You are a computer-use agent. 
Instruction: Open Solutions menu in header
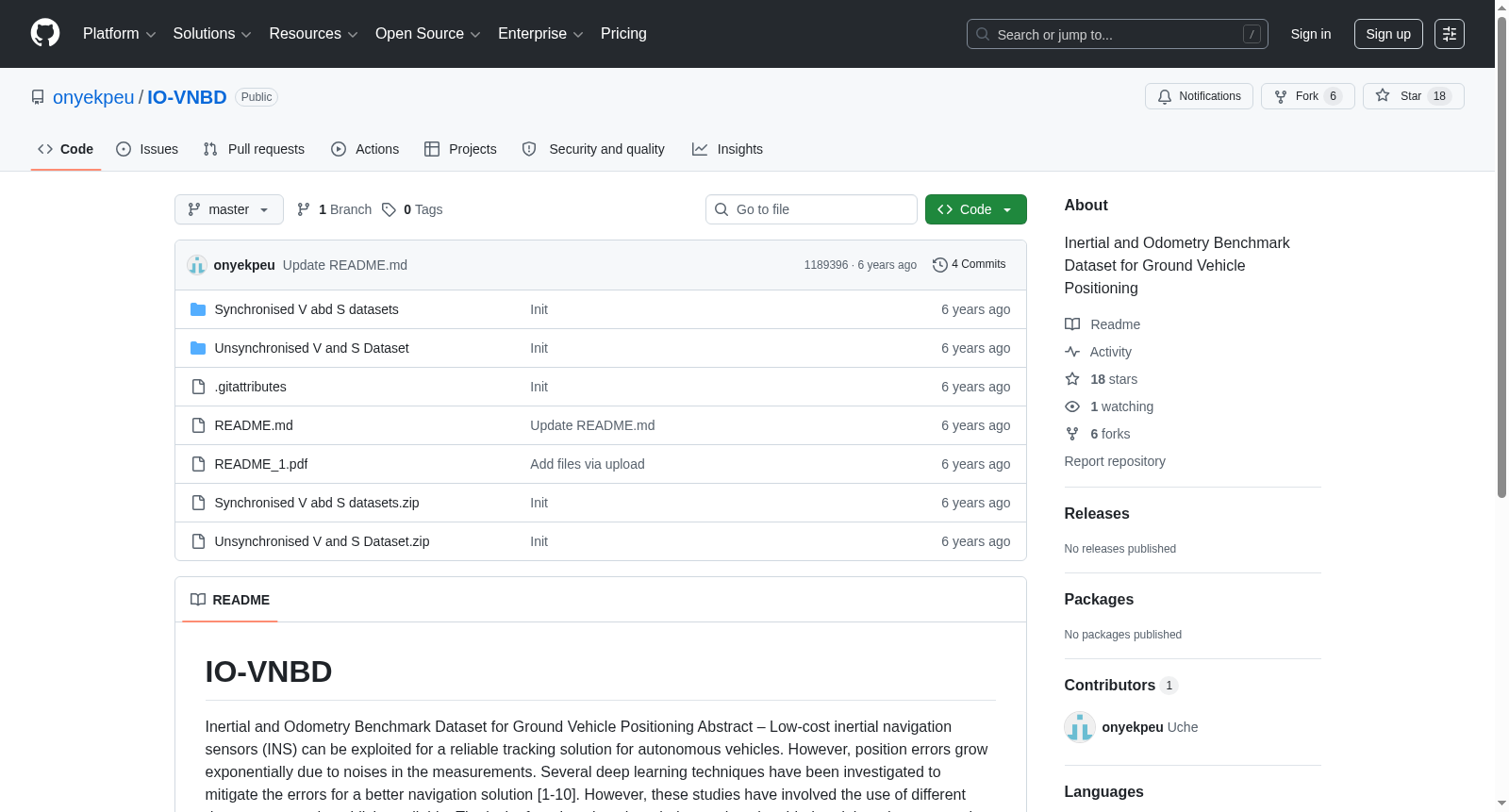point(212,34)
